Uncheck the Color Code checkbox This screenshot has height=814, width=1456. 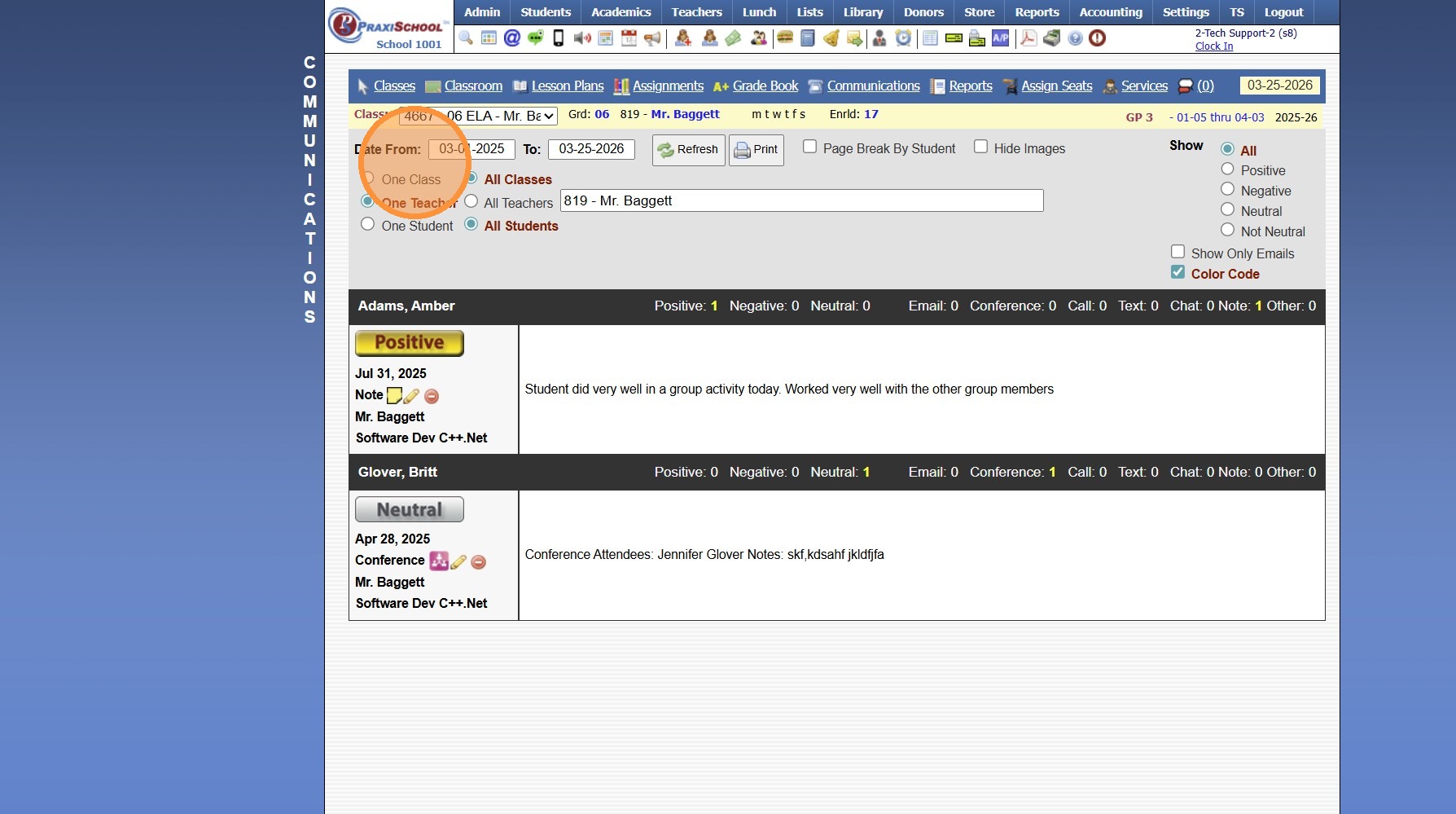point(1178,272)
